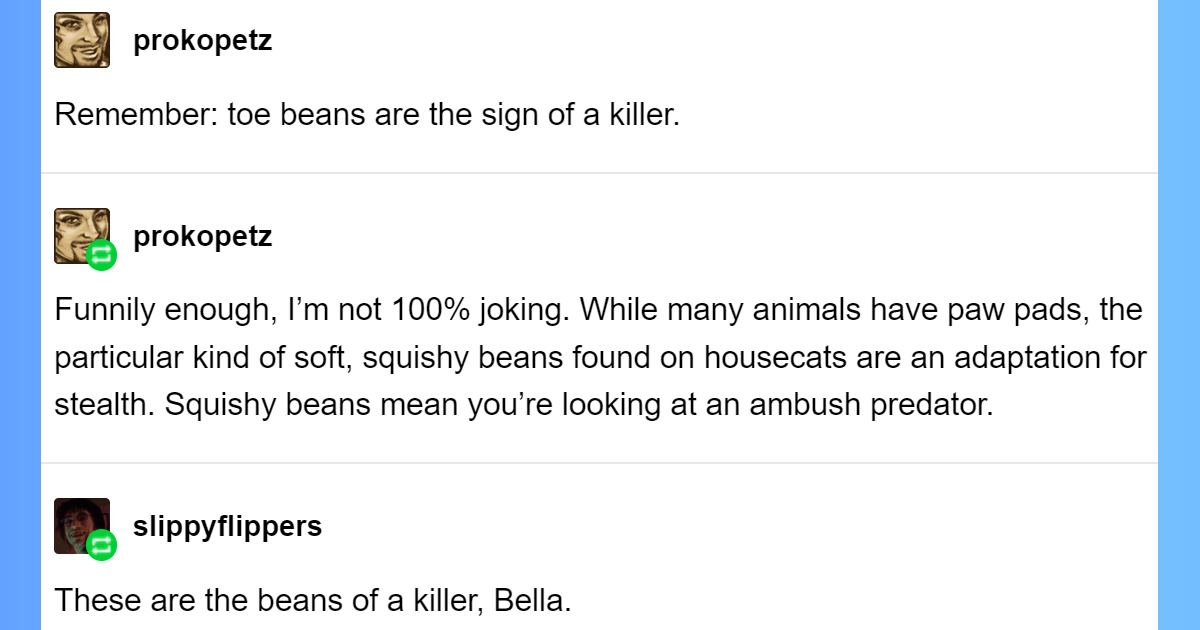Open the prokopetz username above the 'Funnily enough' post
The image size is (1200, 630).
tap(202, 237)
